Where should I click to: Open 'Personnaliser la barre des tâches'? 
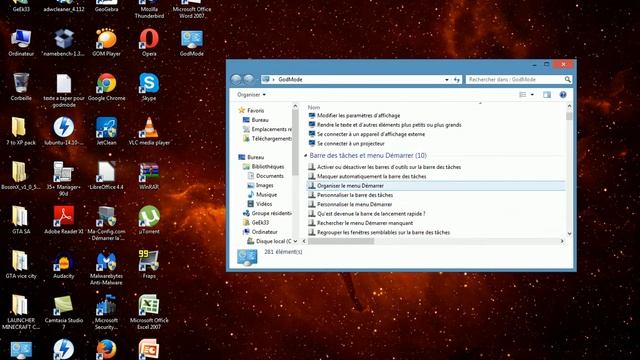[351, 195]
